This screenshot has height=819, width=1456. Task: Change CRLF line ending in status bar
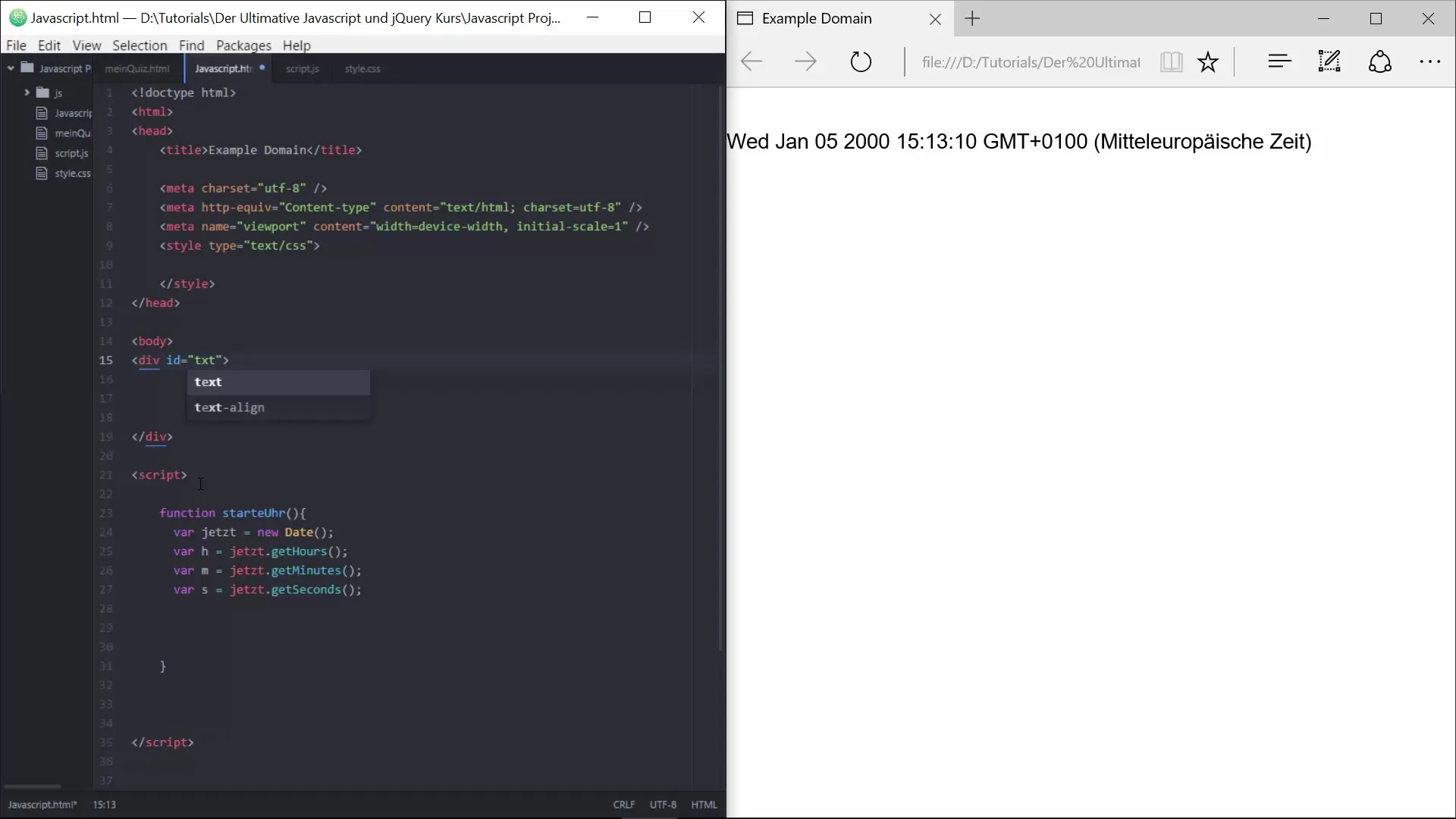(624, 805)
